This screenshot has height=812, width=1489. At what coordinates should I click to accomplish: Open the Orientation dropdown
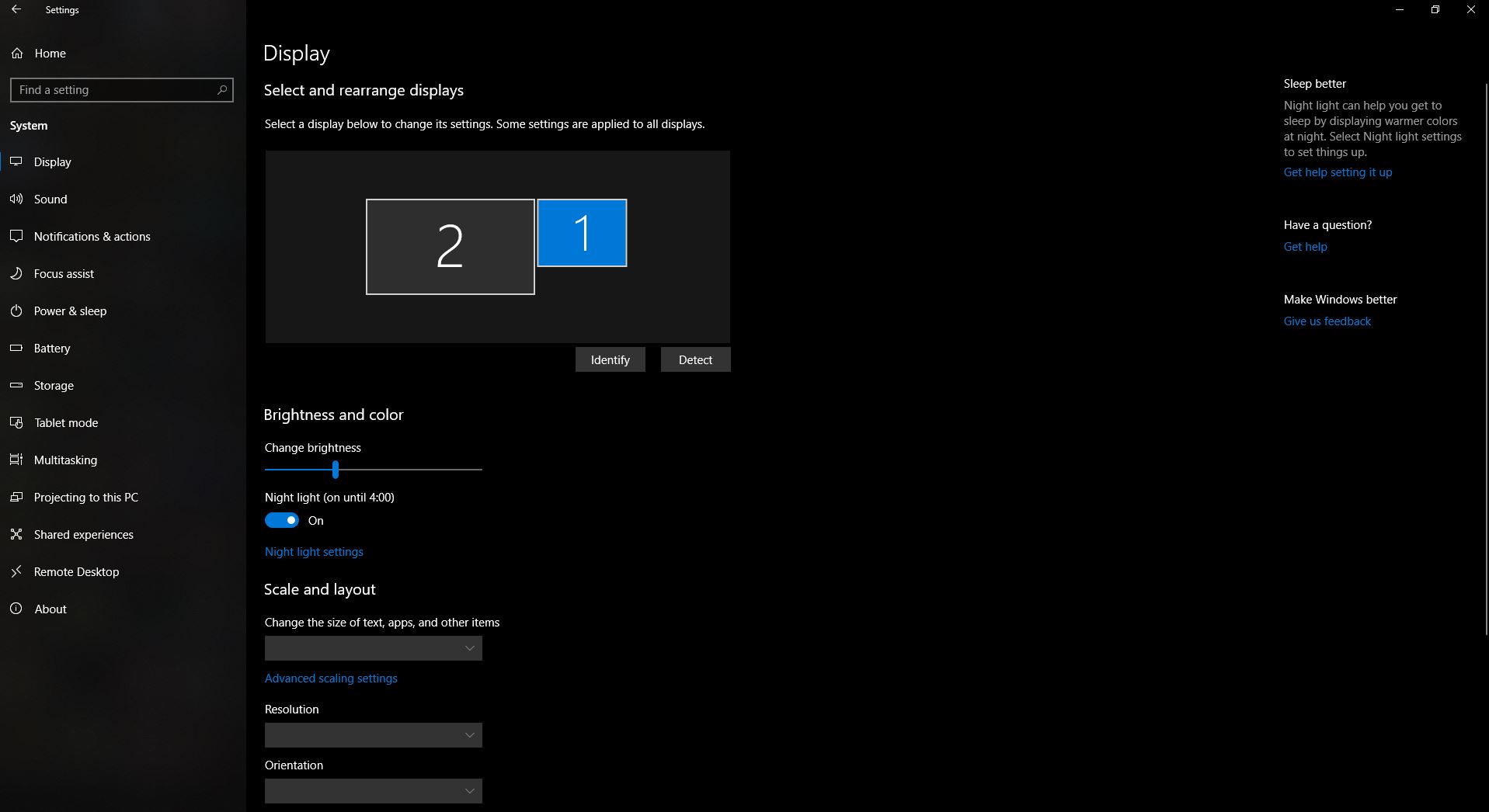coord(374,791)
